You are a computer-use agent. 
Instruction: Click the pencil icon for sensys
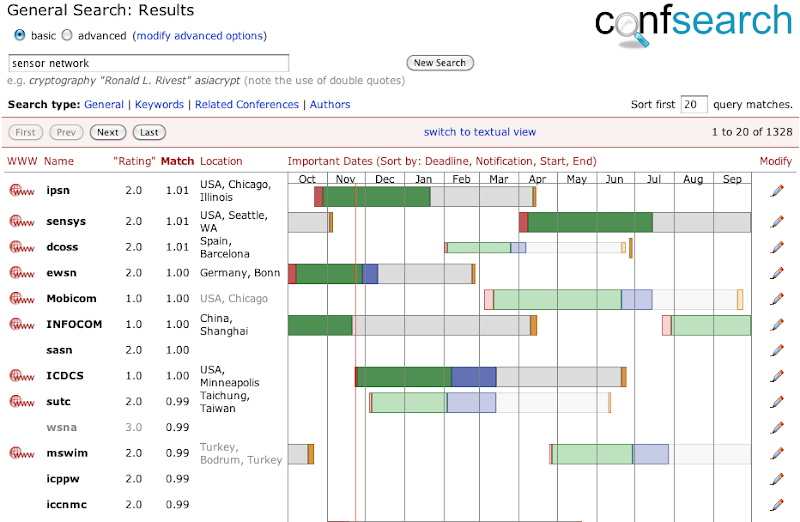click(777, 221)
